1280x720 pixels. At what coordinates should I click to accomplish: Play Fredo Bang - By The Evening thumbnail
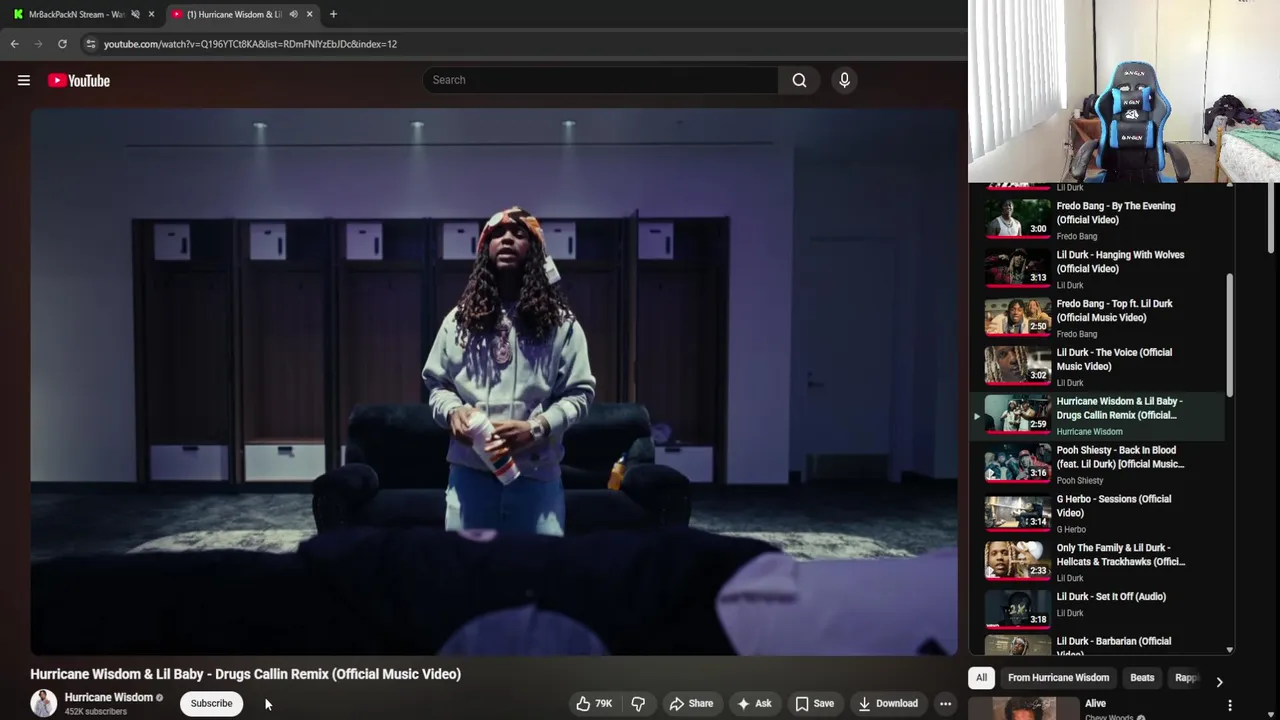pyautogui.click(x=1018, y=219)
